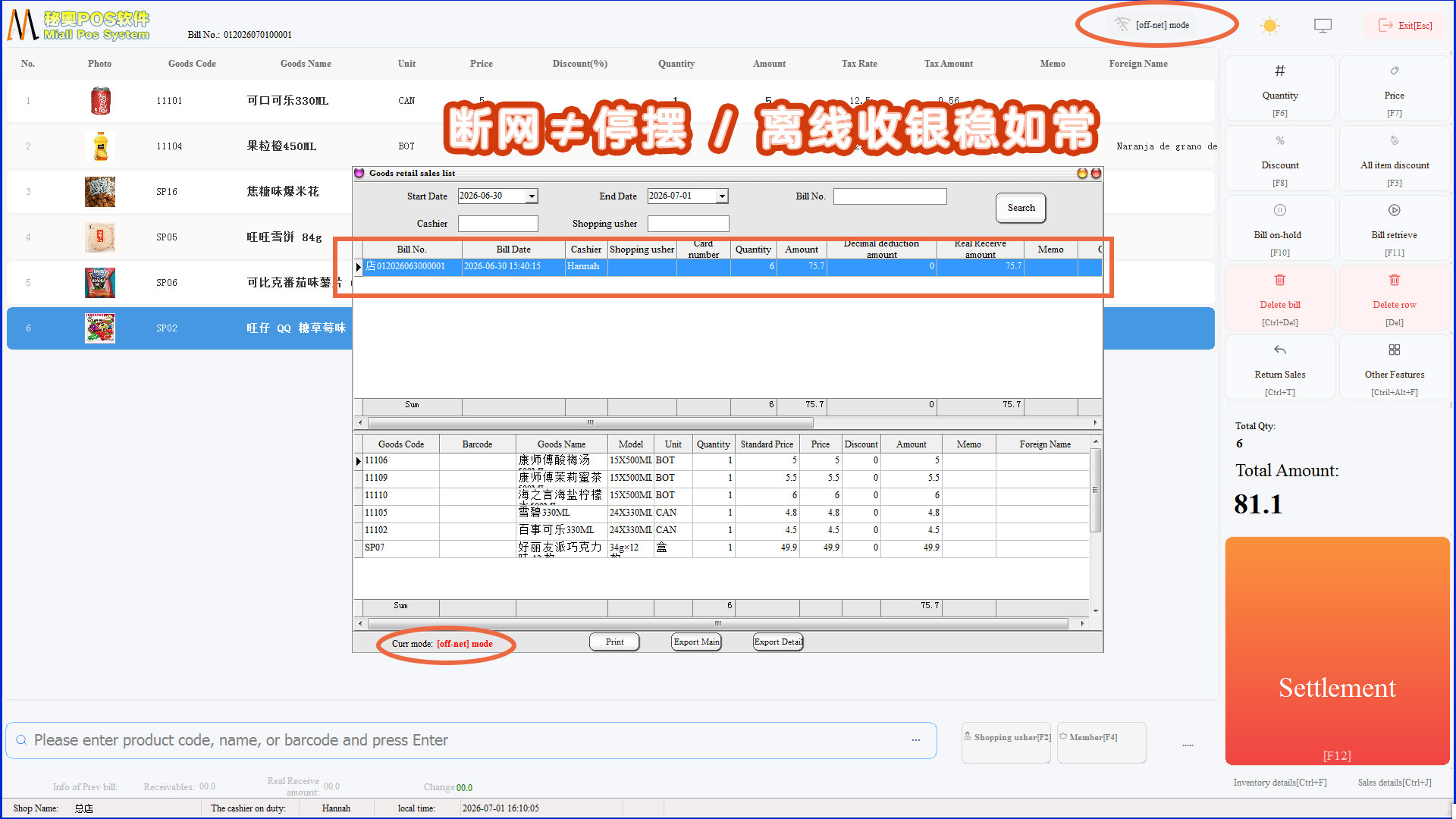The image size is (1456, 819).
Task: Click the Exit[Esc] button
Action: pos(1404,26)
